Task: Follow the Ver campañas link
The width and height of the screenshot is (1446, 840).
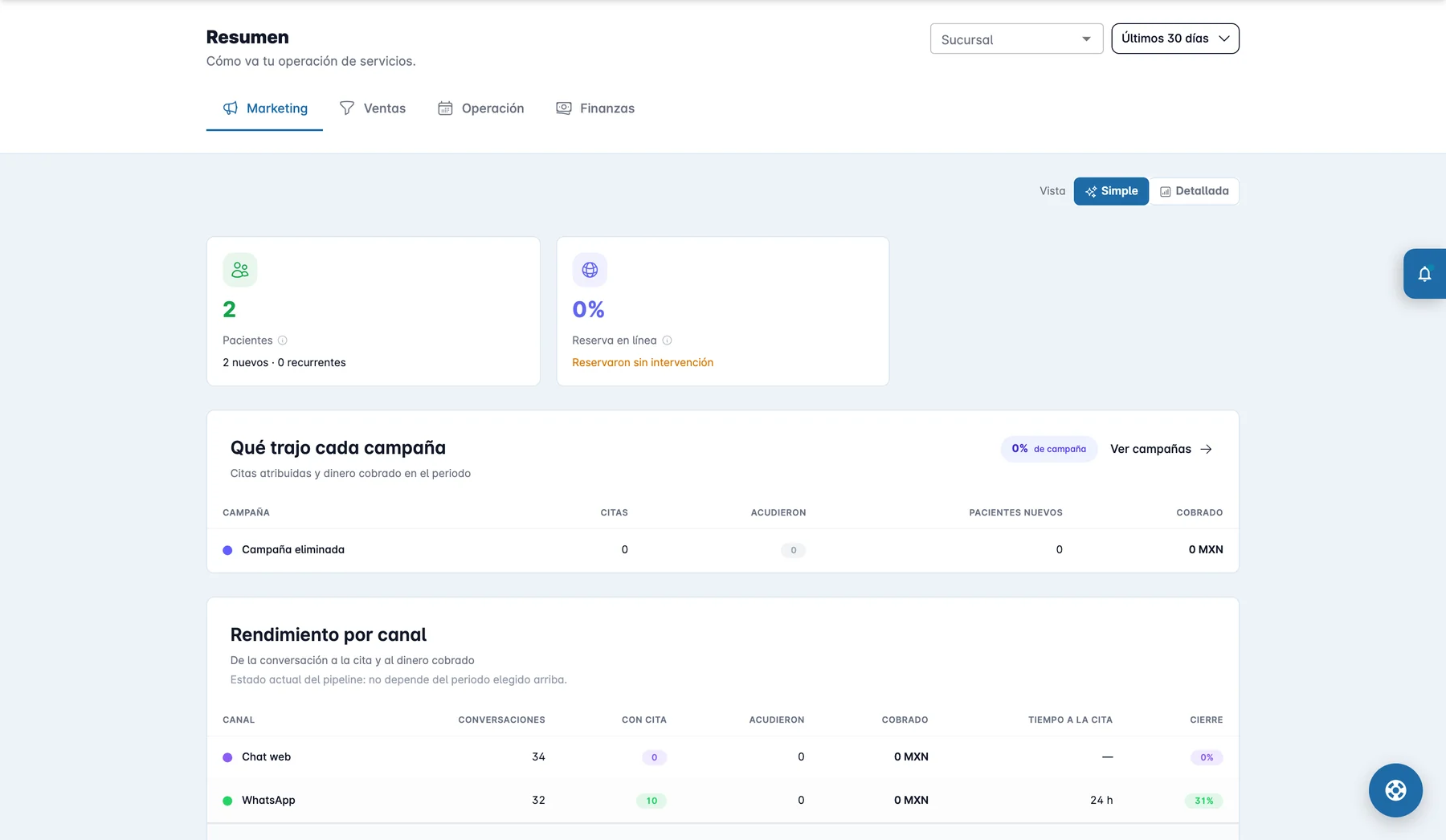Action: click(1161, 449)
